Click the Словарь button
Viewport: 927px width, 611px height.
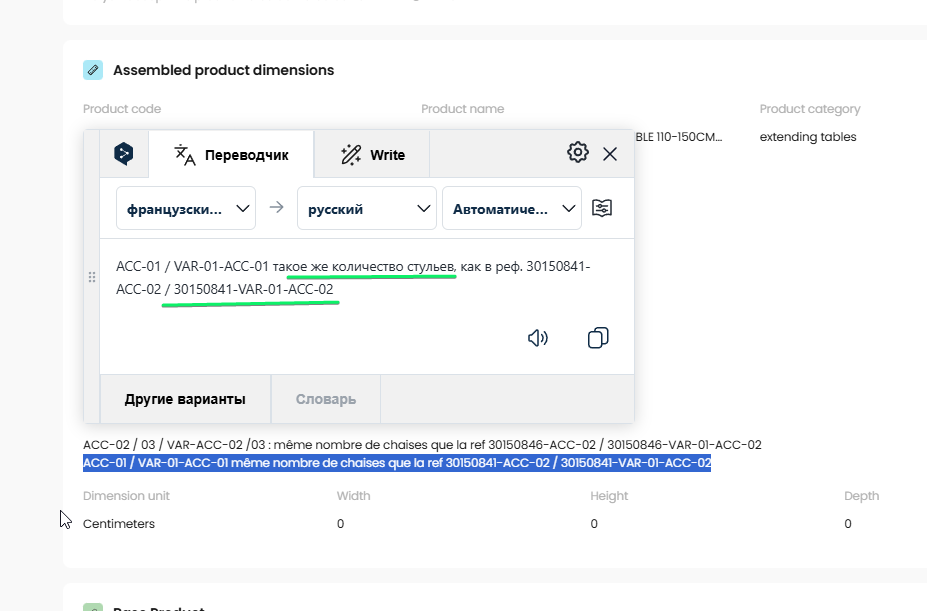[326, 399]
